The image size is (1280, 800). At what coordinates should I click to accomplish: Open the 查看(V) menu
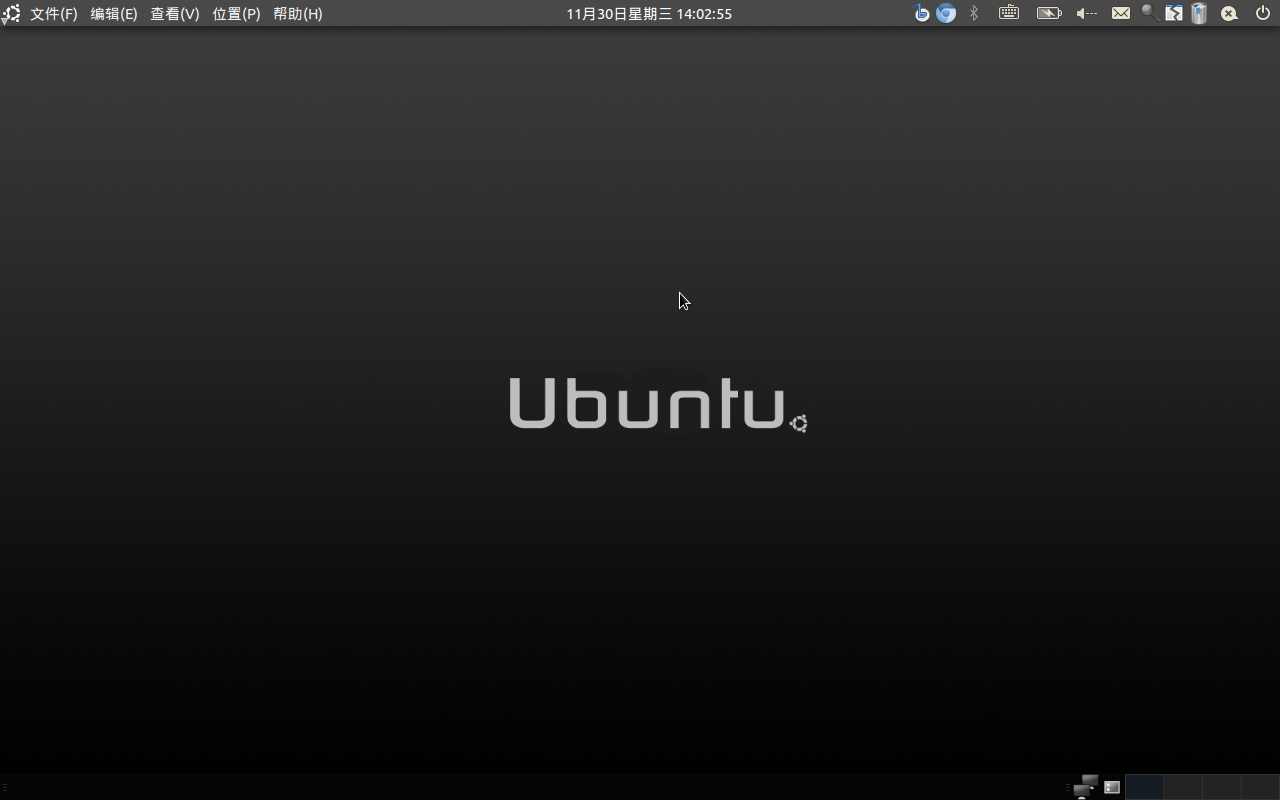coord(175,14)
